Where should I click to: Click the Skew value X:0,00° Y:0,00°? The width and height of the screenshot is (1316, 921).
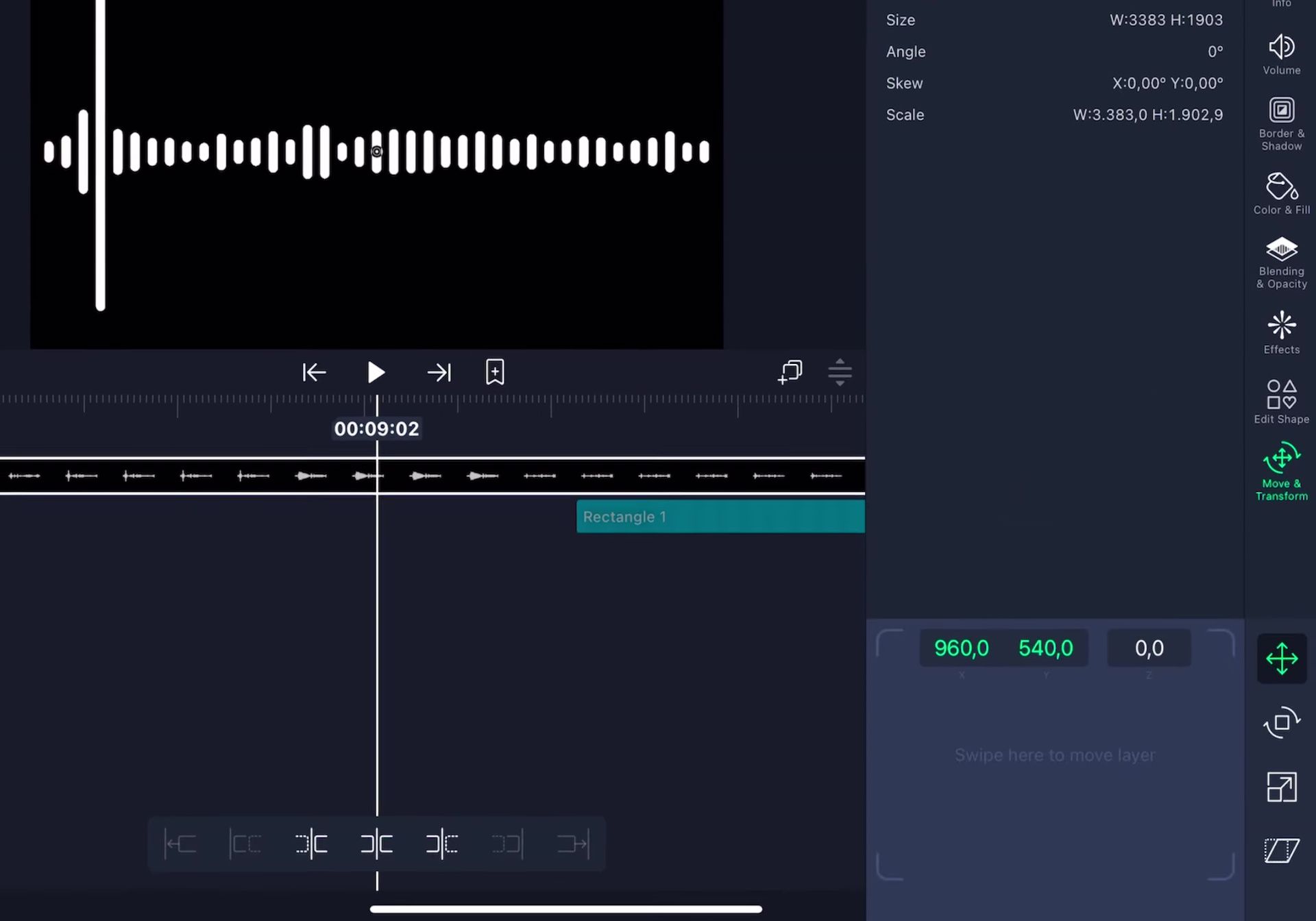tap(1167, 83)
